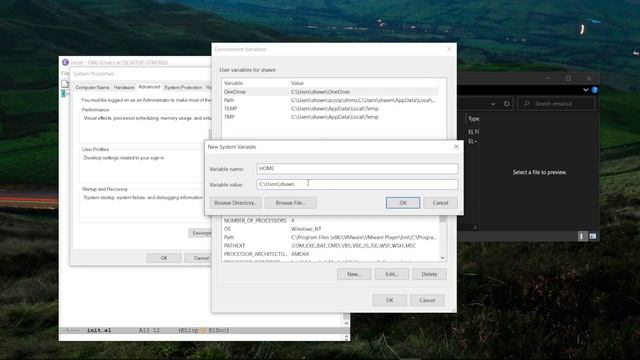
Task: Select the OS system variable row
Action: pyautogui.click(x=331, y=229)
